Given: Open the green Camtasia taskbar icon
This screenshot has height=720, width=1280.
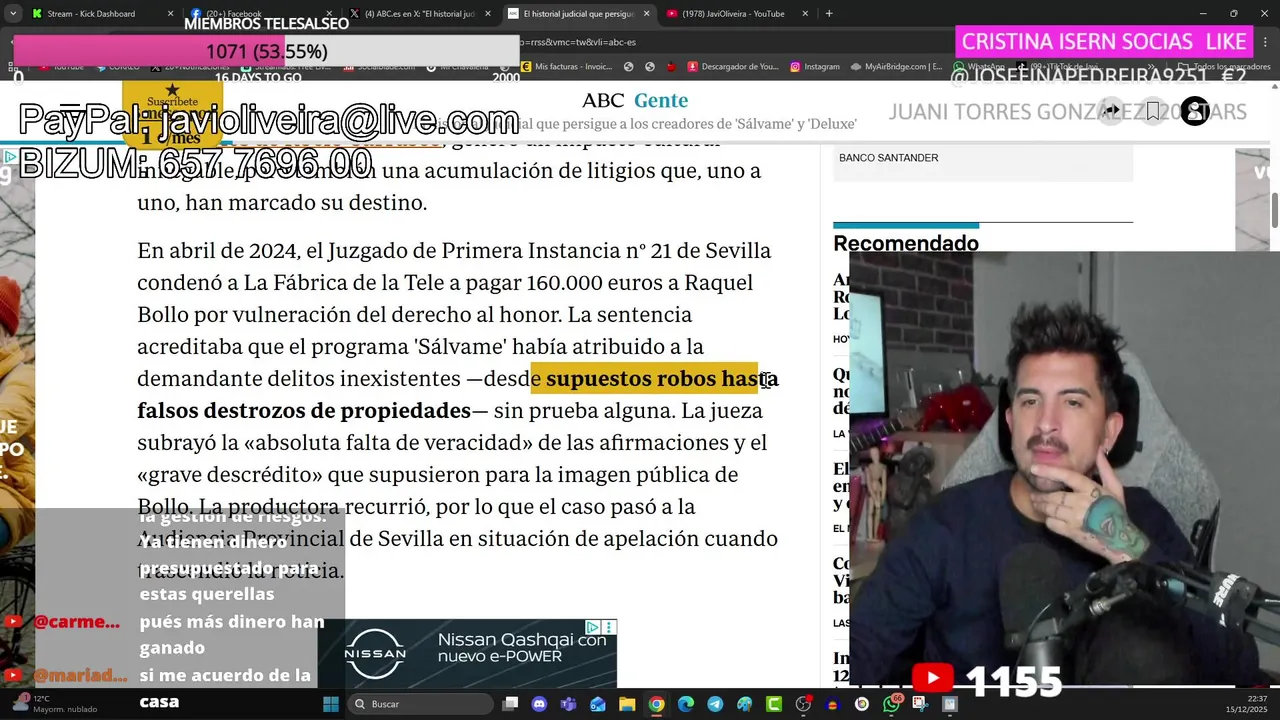Looking at the screenshot, I should (774, 704).
